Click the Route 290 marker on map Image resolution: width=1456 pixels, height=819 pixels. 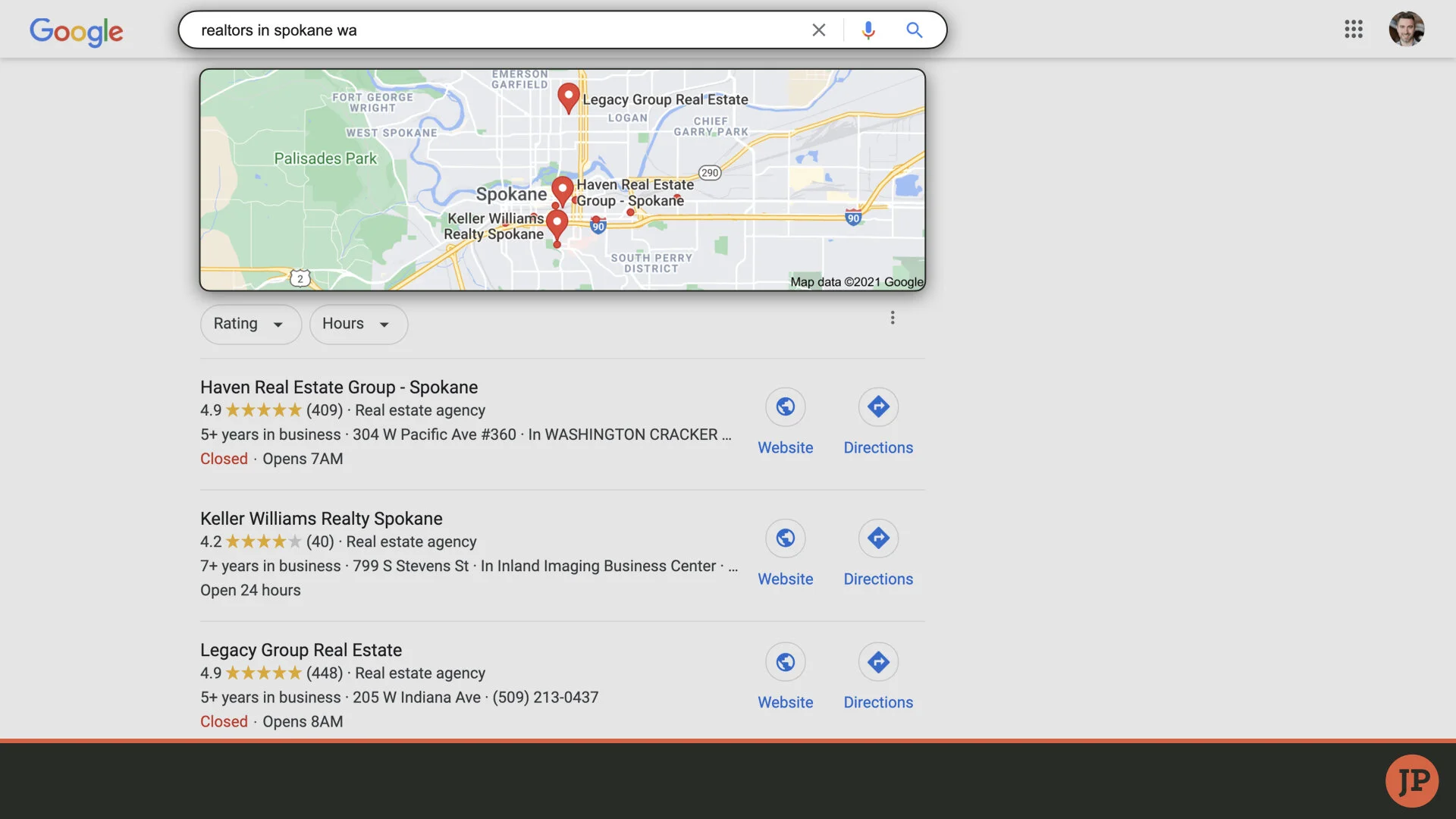click(710, 173)
